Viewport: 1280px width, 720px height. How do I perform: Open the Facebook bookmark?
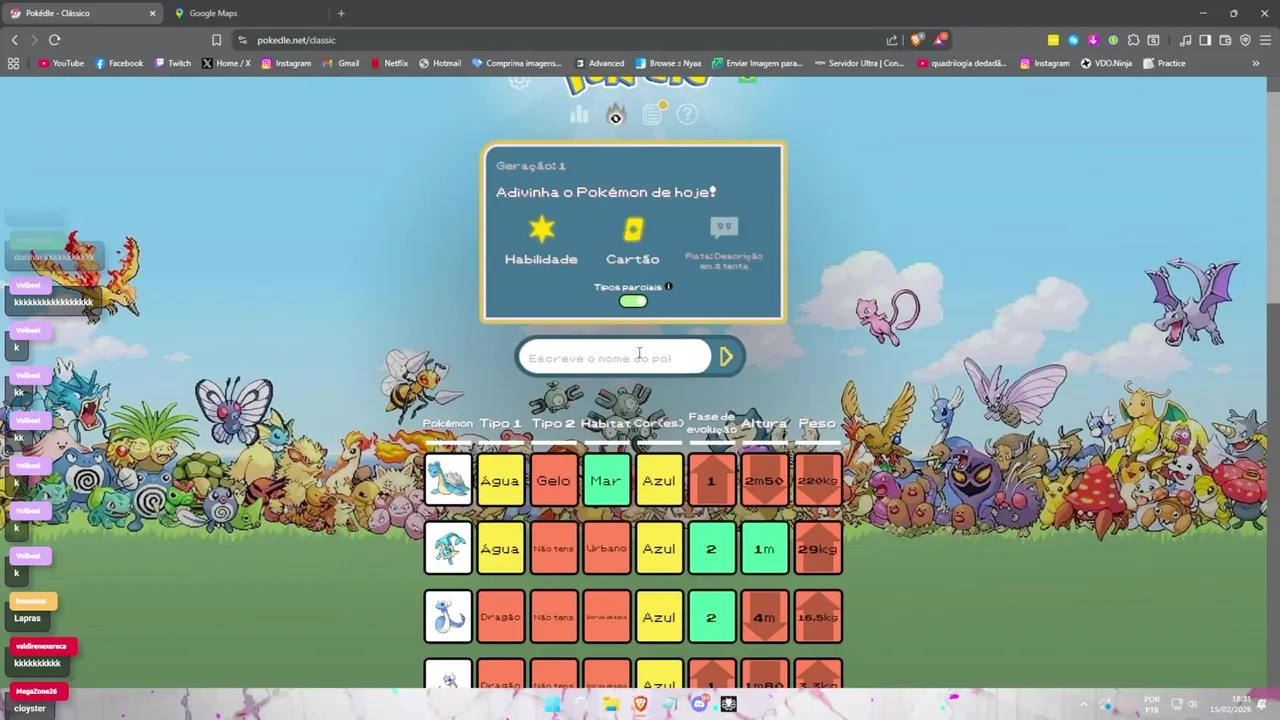click(x=119, y=63)
